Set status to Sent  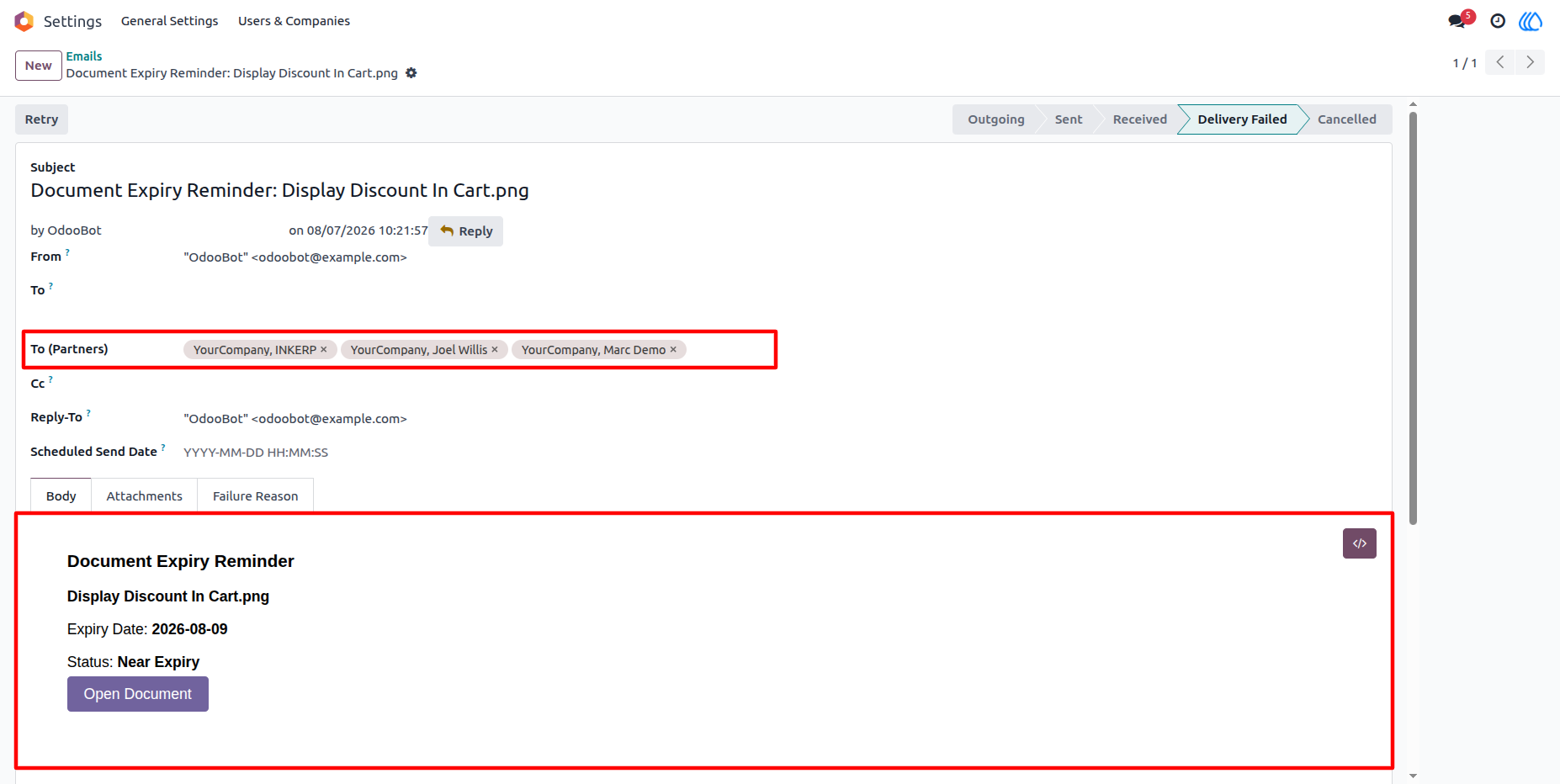pos(1069,119)
